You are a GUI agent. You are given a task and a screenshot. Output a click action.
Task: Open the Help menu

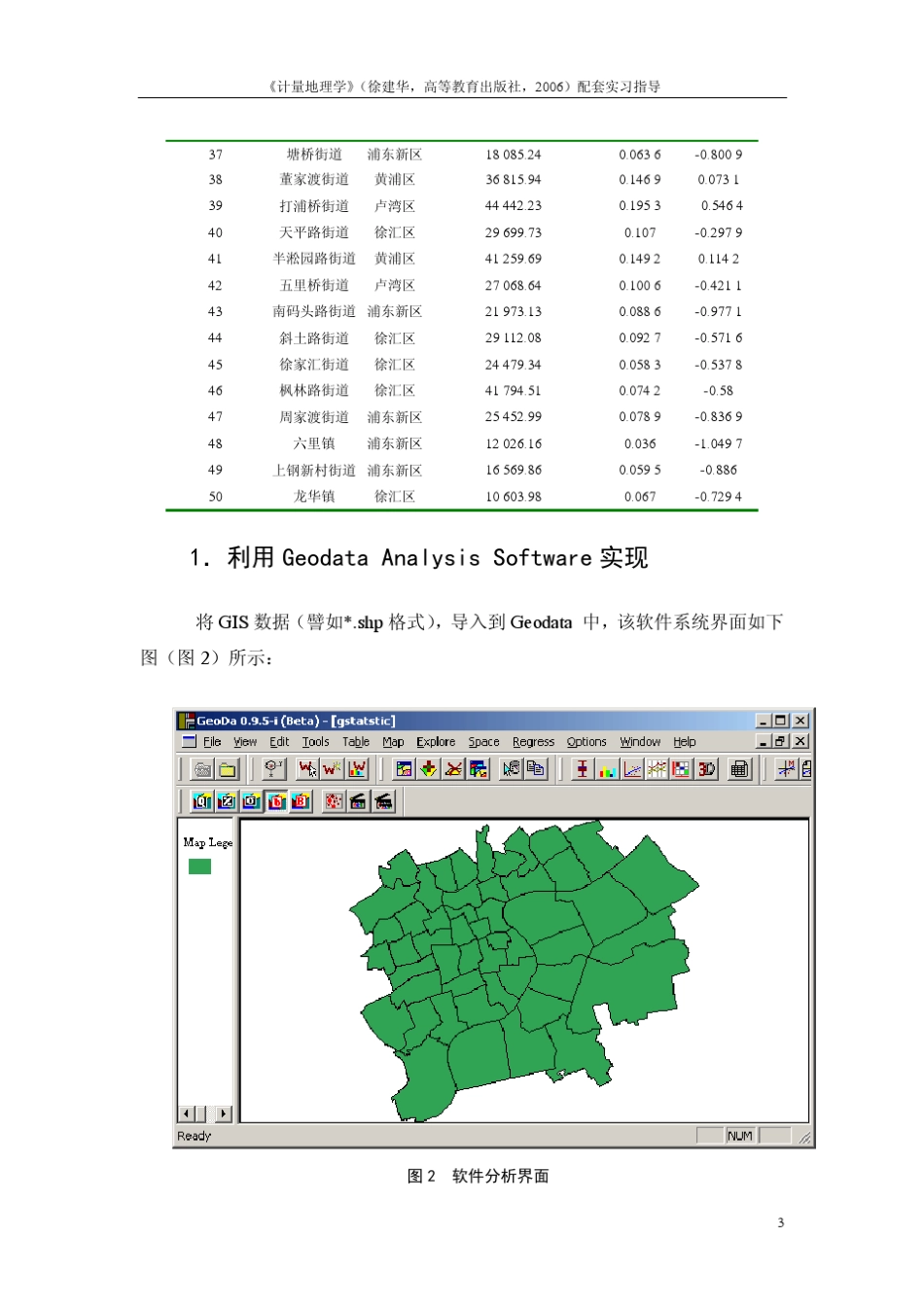pos(685,742)
